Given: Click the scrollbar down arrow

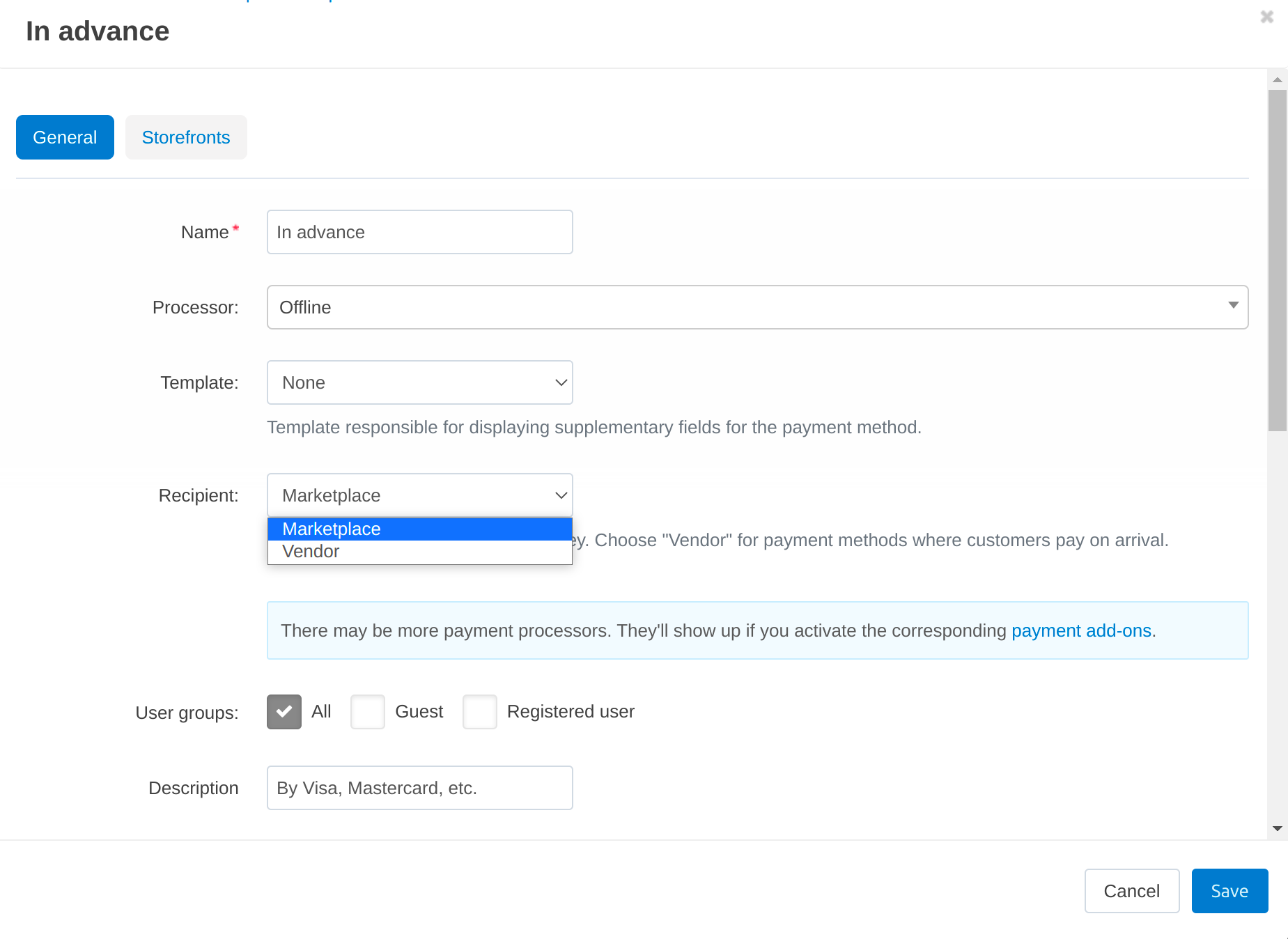Looking at the screenshot, I should [1278, 829].
